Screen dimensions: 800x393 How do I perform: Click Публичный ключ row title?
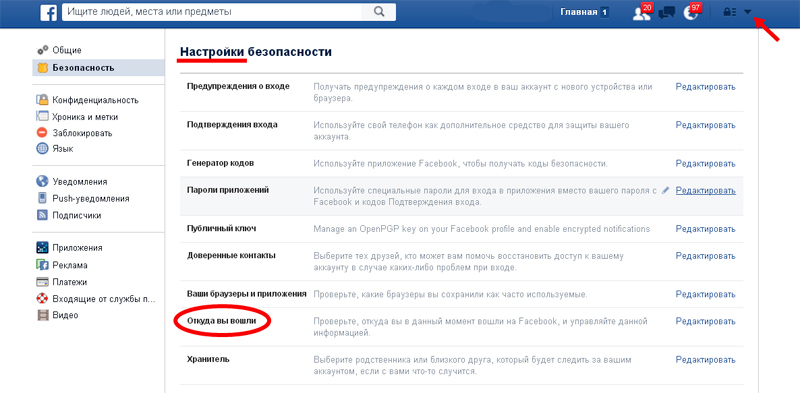(221, 228)
